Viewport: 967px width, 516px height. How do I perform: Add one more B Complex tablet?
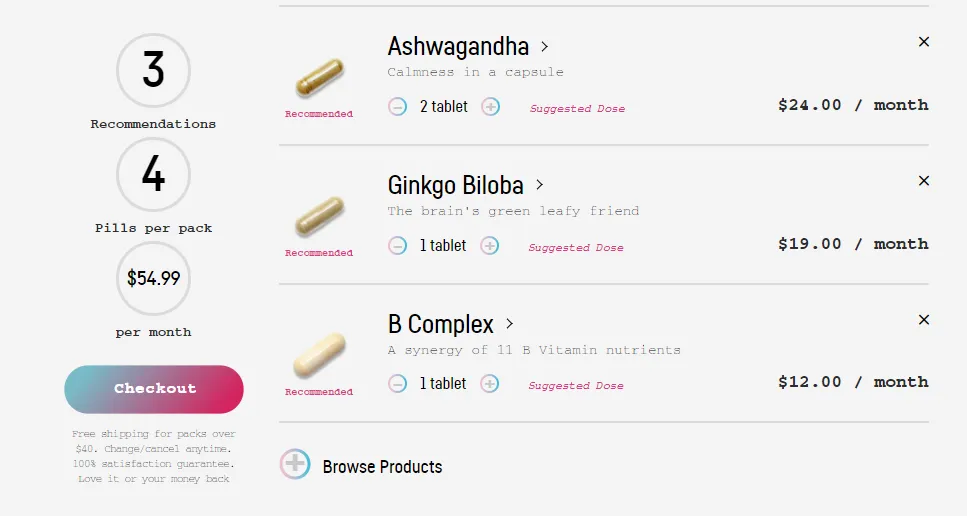pyautogui.click(x=490, y=384)
